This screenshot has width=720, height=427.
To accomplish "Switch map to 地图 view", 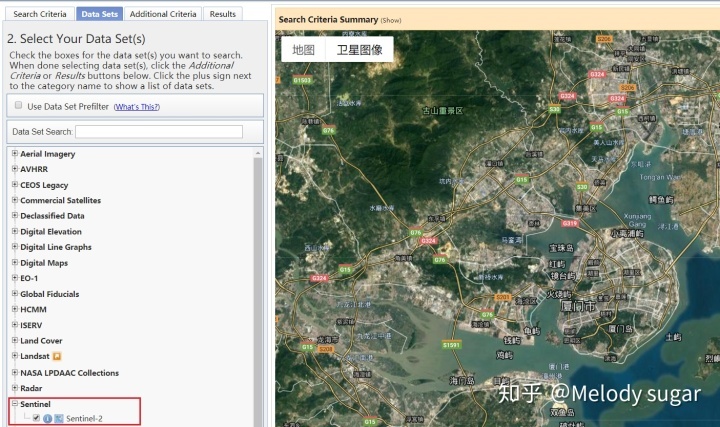I will pos(304,50).
